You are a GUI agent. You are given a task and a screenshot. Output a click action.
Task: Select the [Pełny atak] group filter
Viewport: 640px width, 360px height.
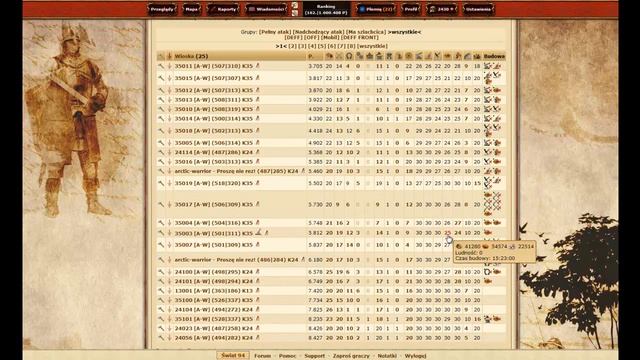click(275, 32)
